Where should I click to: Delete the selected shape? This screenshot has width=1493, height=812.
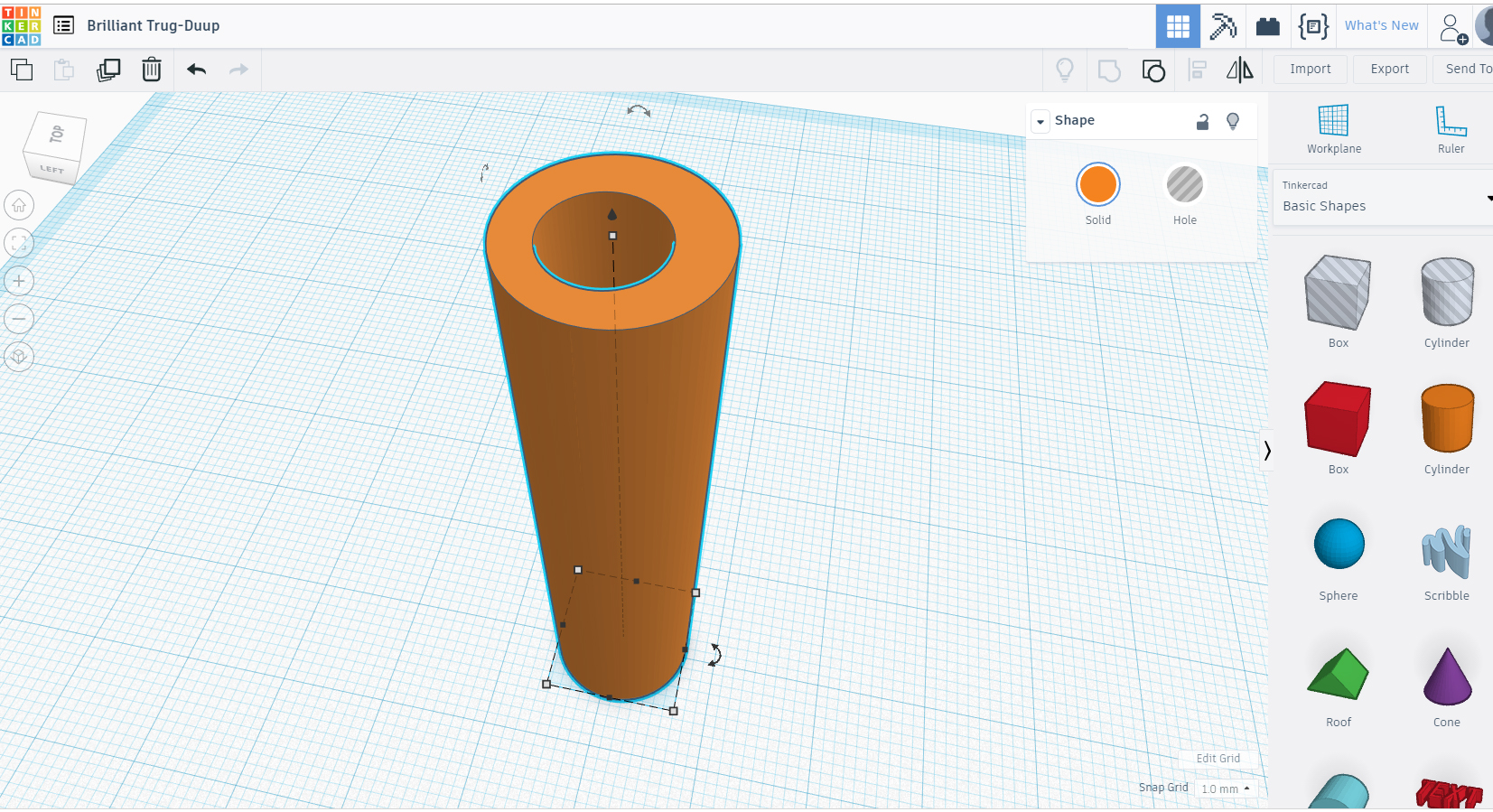[x=152, y=70]
